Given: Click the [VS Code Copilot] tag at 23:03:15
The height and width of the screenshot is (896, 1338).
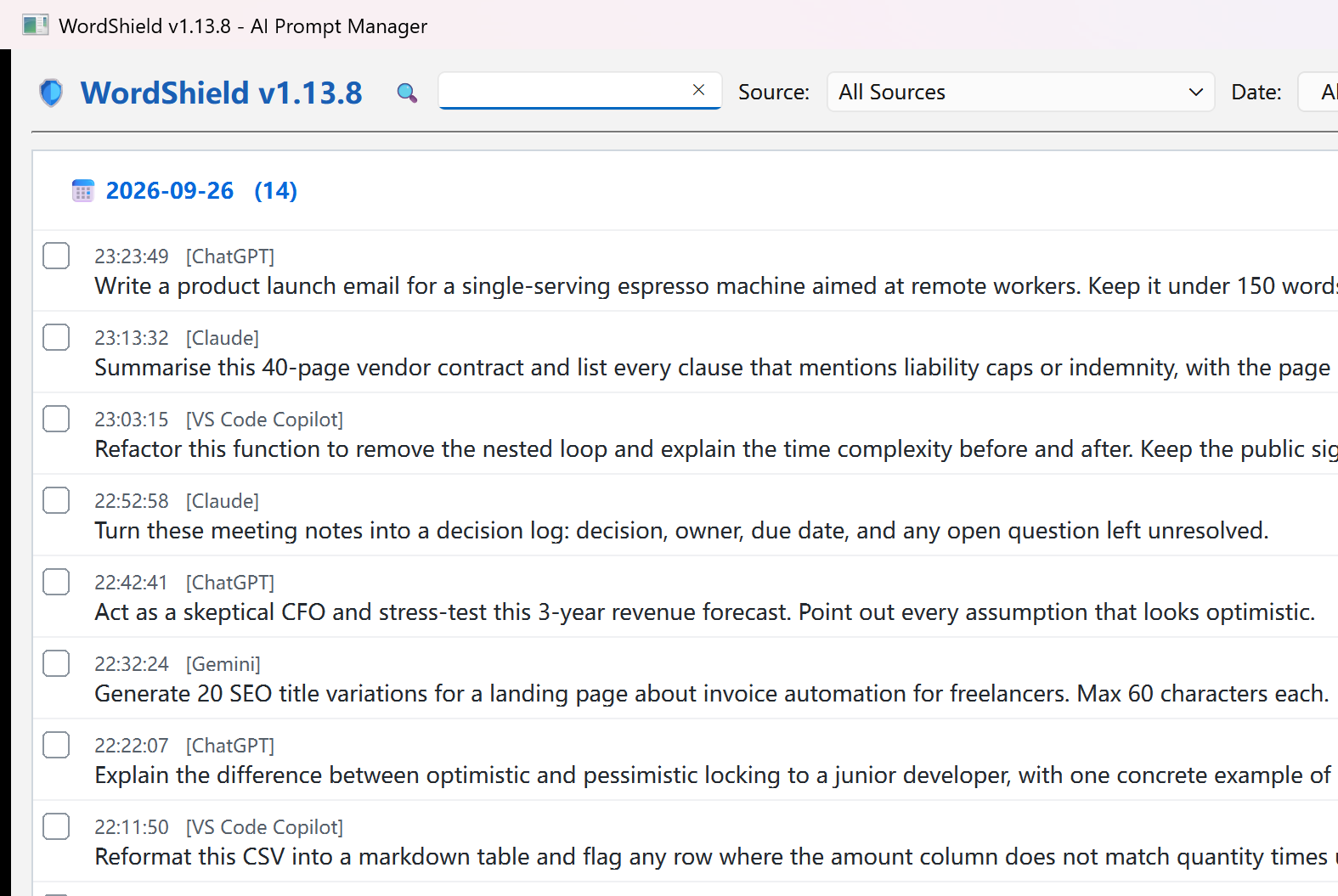Looking at the screenshot, I should pyautogui.click(x=265, y=420).
